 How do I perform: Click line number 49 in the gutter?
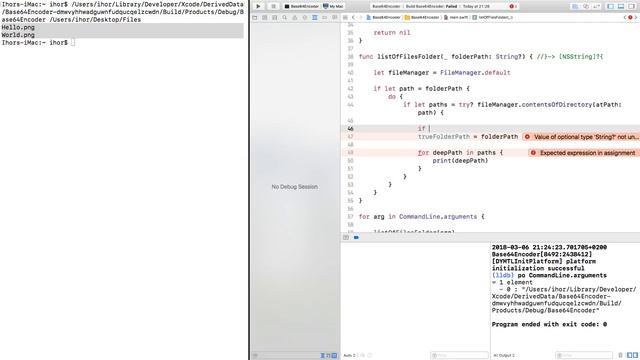pyautogui.click(x=350, y=153)
